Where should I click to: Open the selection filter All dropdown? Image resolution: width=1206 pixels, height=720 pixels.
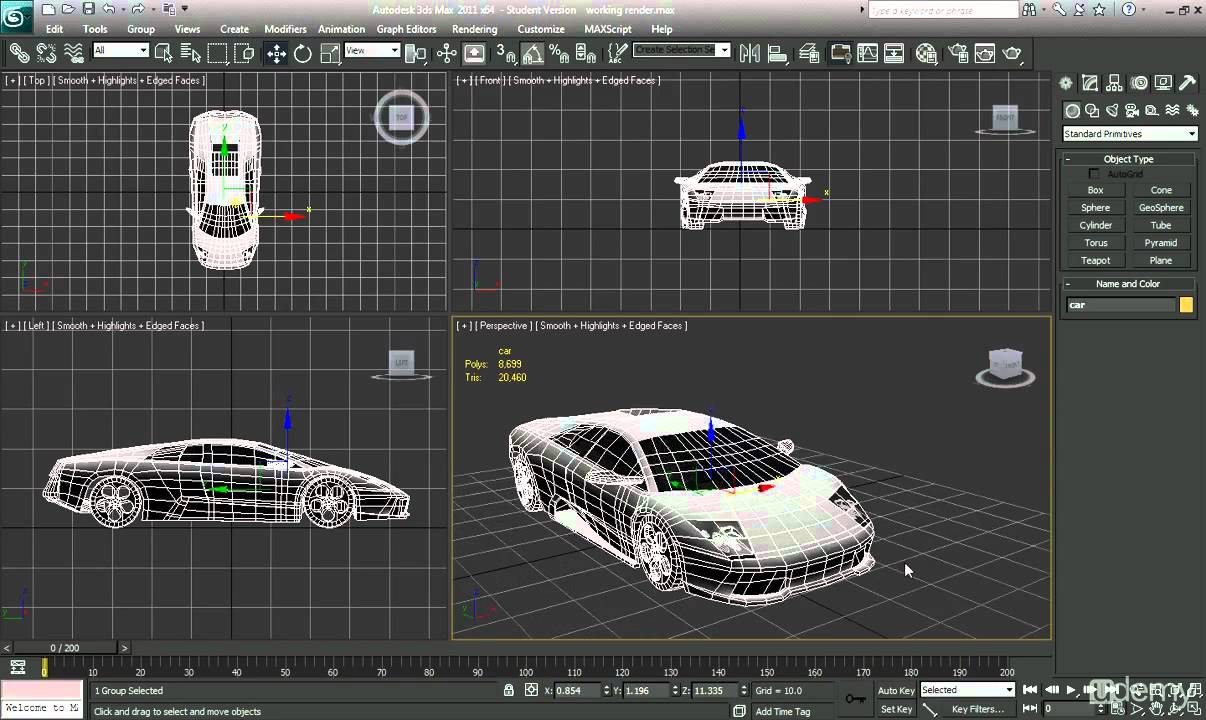tap(121, 51)
